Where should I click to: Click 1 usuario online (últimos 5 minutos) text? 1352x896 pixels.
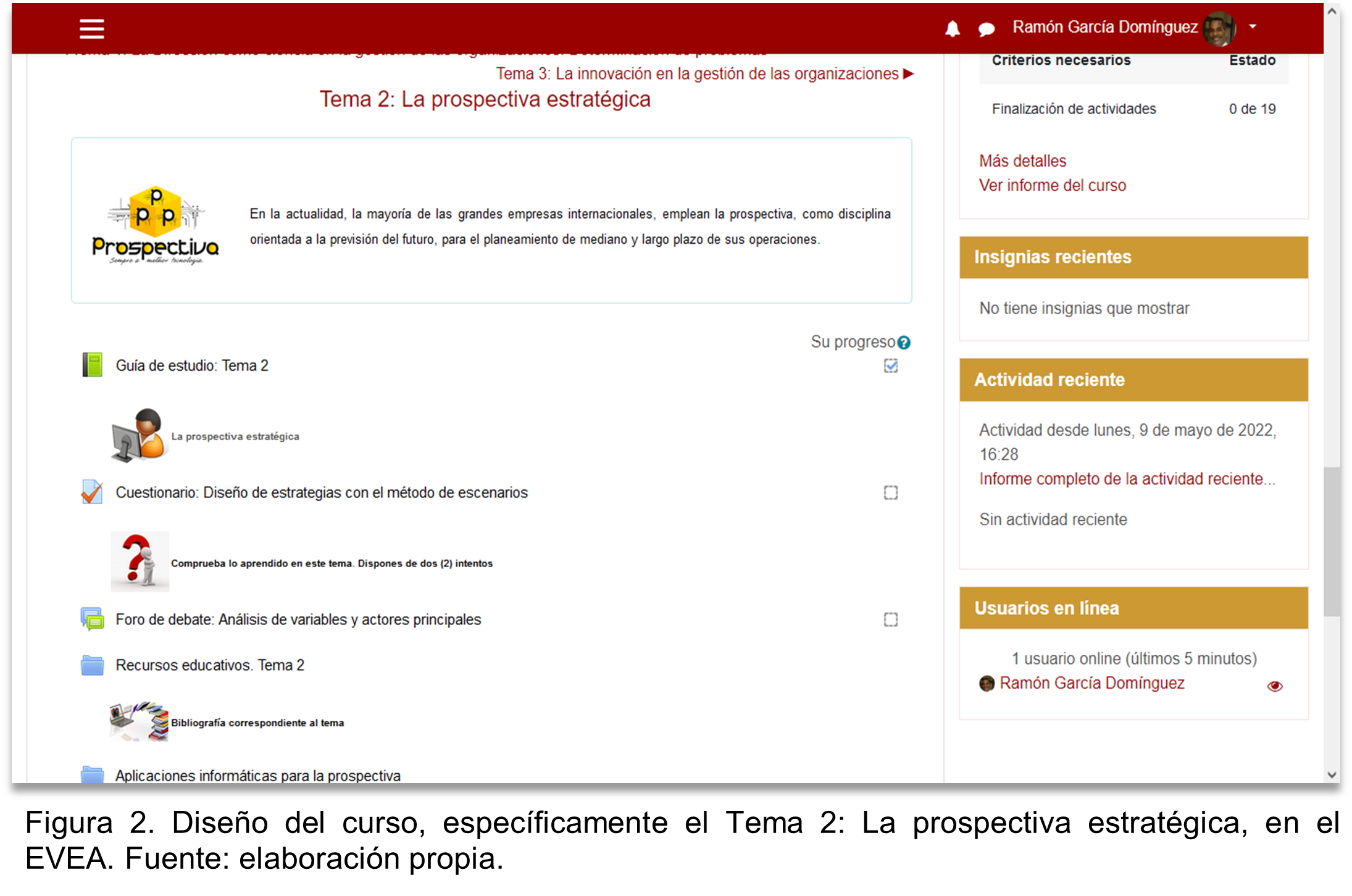tap(1134, 658)
